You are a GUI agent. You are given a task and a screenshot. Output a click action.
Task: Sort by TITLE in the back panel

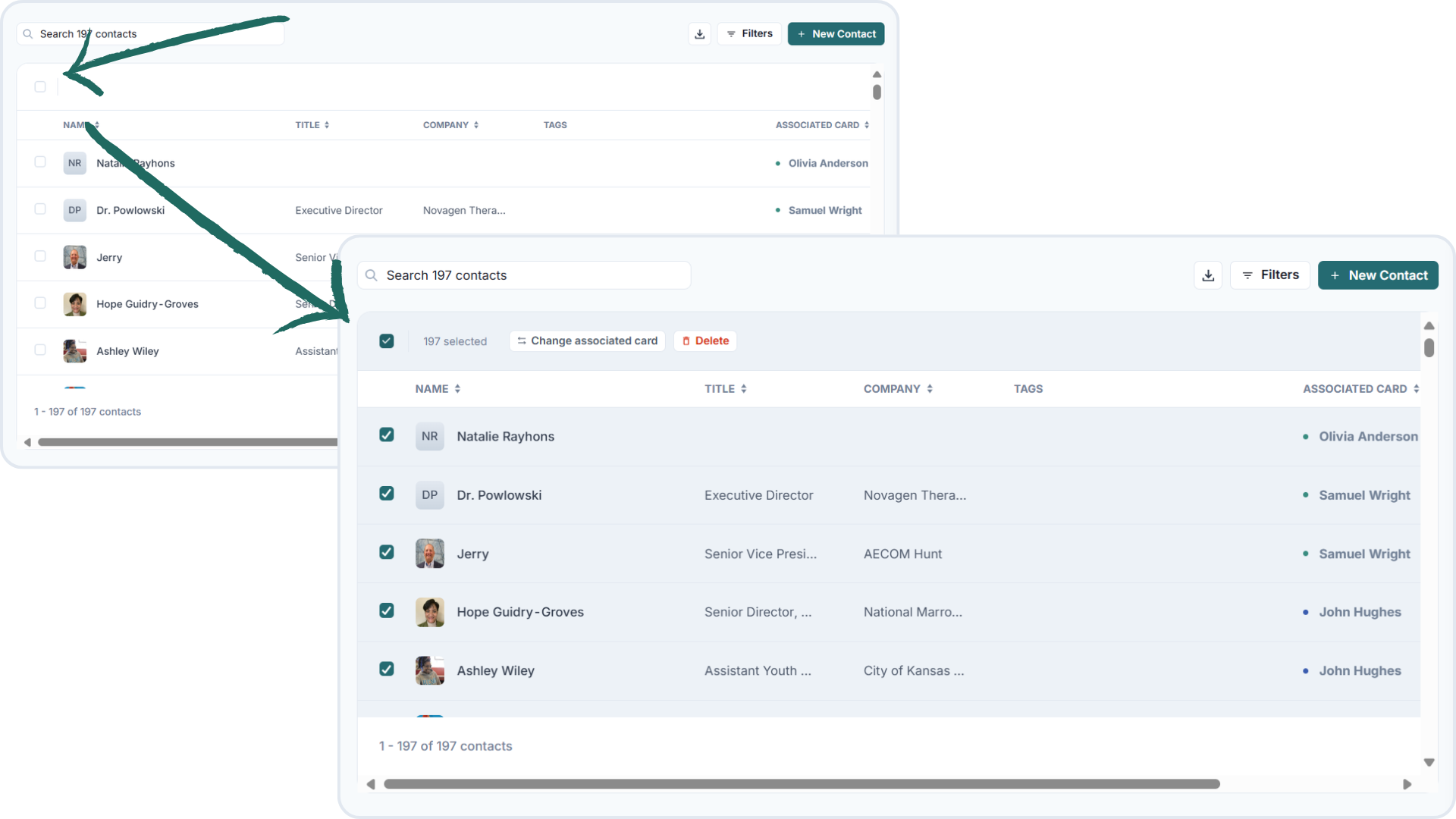[312, 125]
